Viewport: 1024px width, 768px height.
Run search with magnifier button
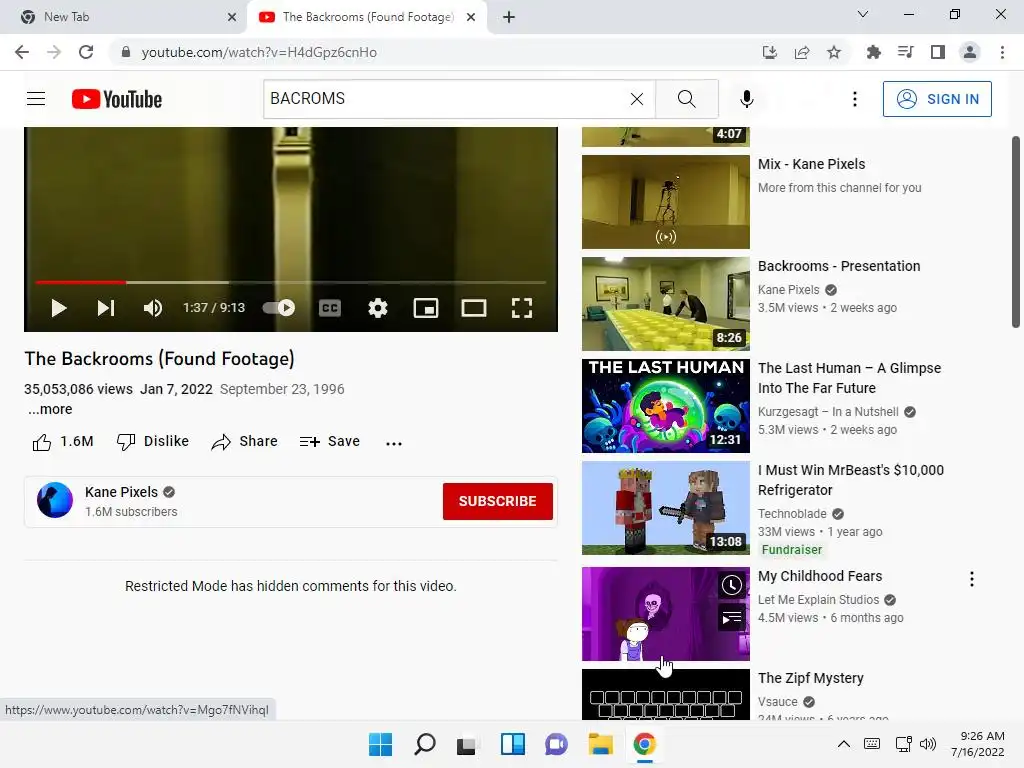[x=686, y=99]
